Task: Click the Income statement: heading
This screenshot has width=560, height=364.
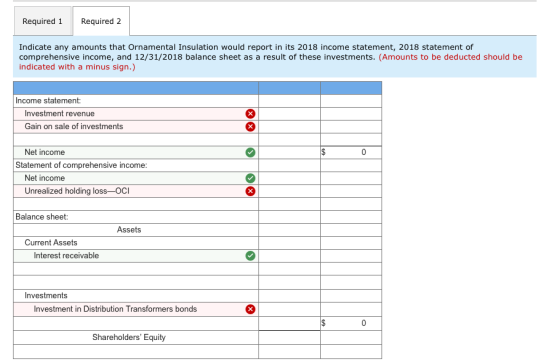Action: point(48,101)
